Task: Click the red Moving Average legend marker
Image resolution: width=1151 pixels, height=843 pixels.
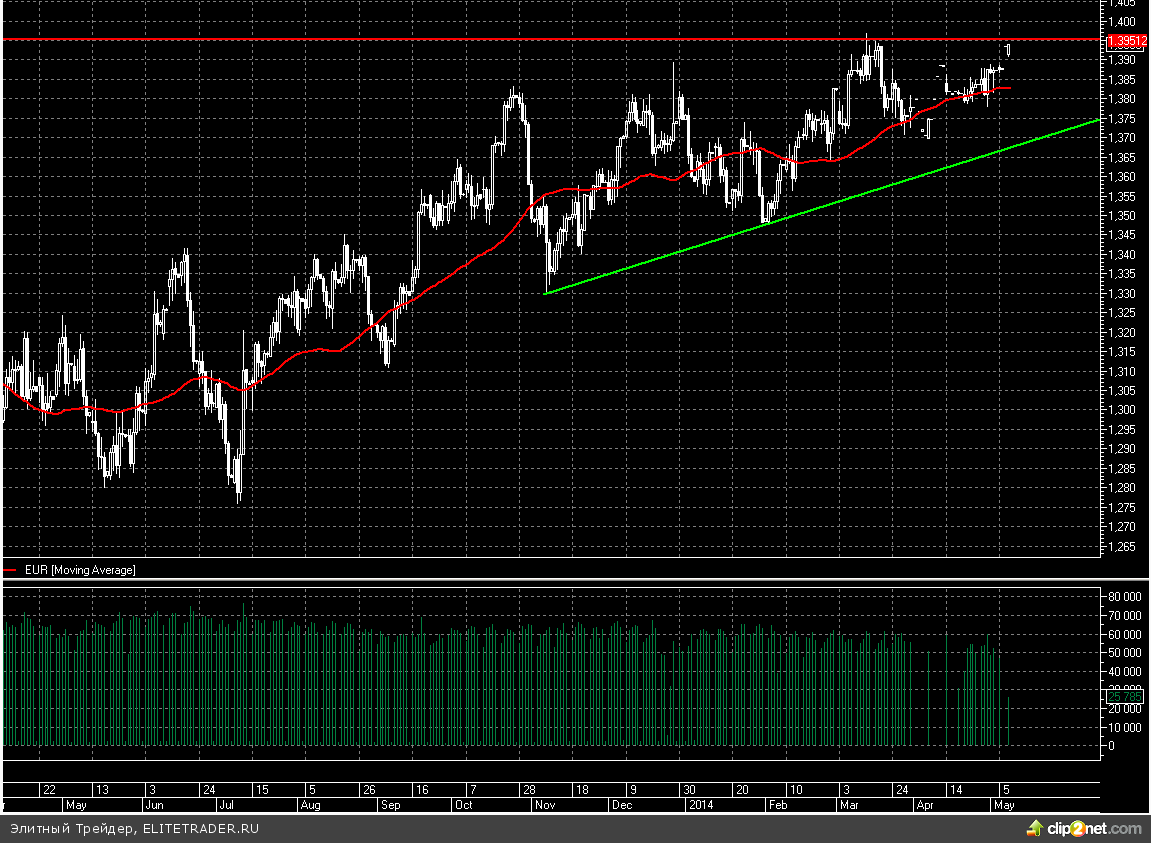Action: pos(10,570)
